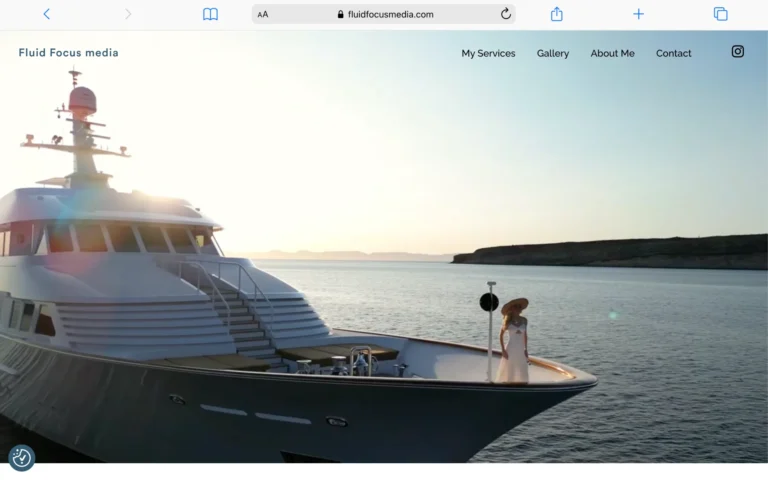Visit the Instagram profile via its icon
Viewport: 768px width, 480px height.
(738, 51)
